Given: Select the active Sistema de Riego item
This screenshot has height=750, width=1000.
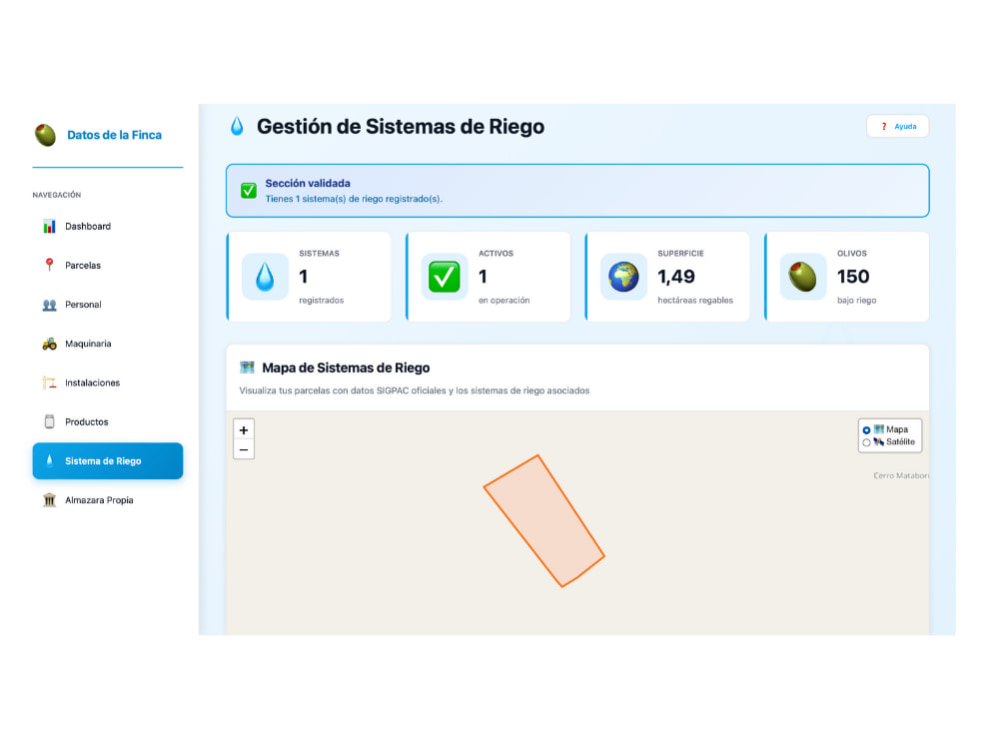Looking at the screenshot, I should [x=108, y=461].
